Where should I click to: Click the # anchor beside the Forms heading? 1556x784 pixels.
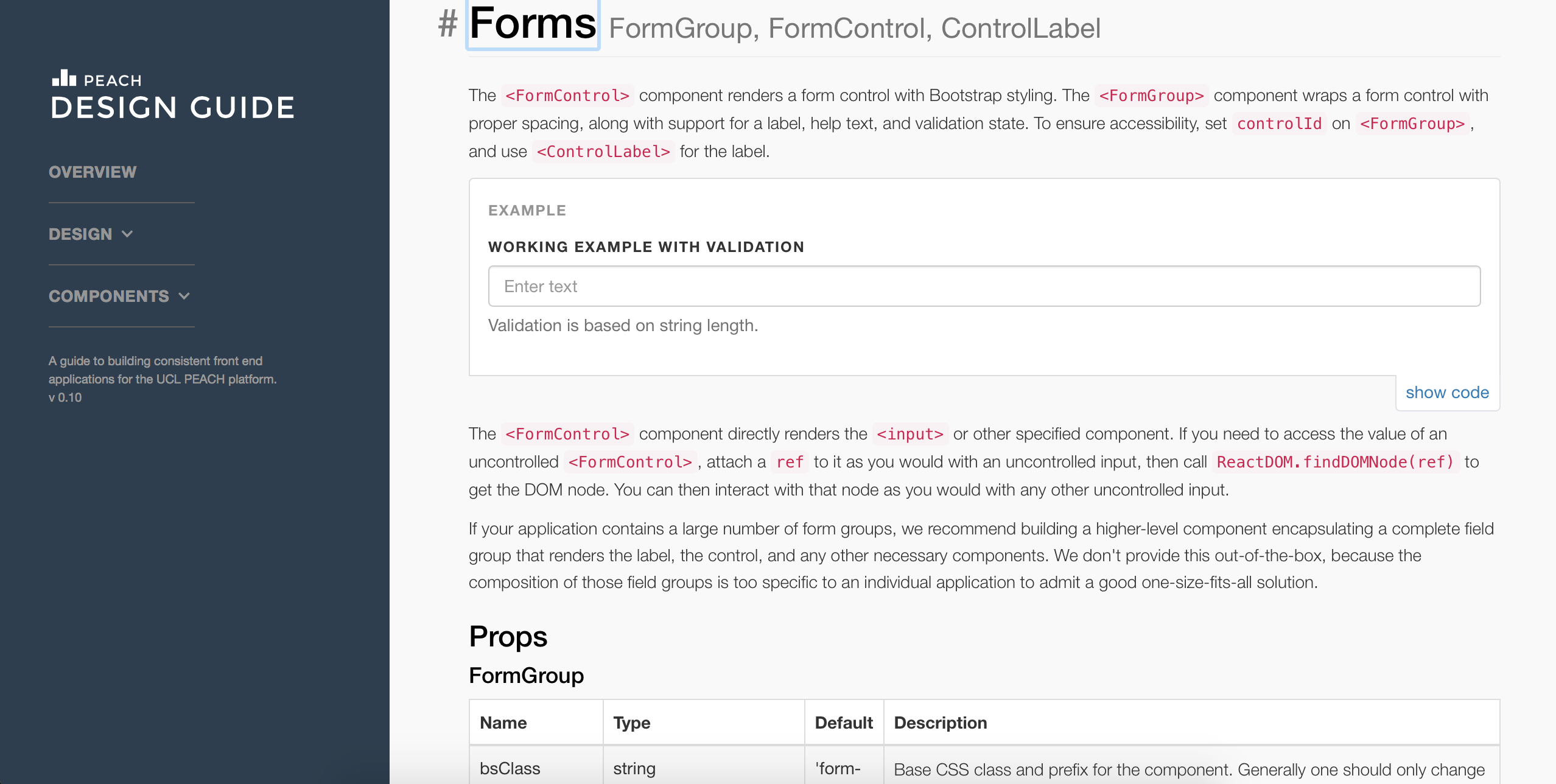[x=447, y=24]
